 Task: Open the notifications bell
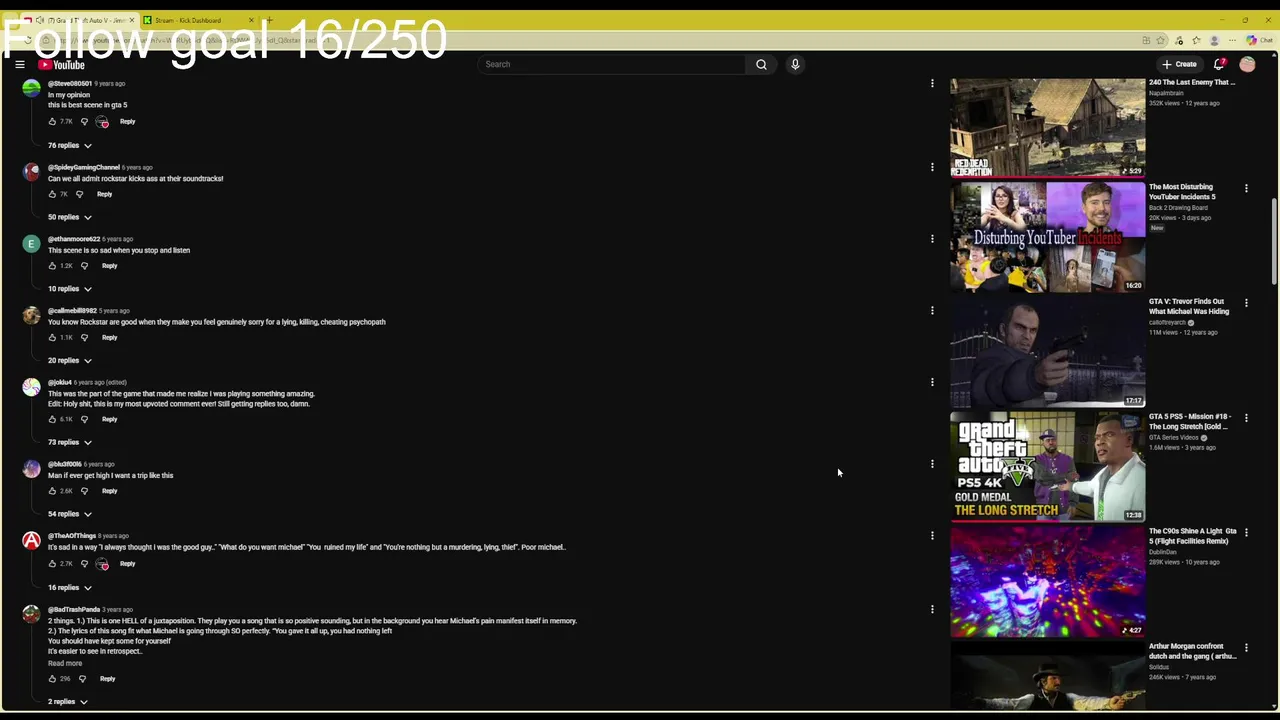(x=1219, y=64)
